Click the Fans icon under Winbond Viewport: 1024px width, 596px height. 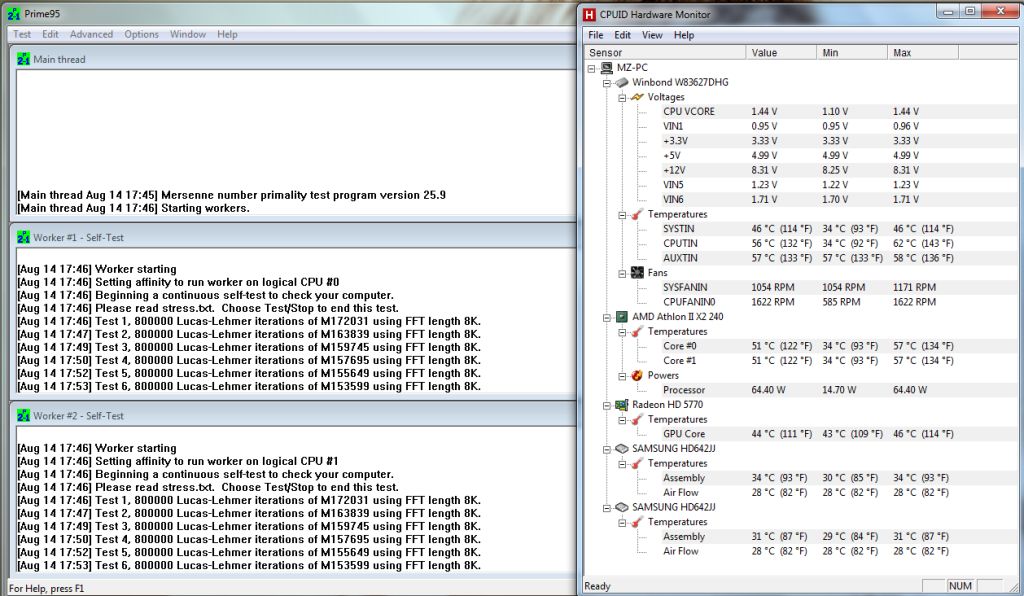tap(637, 273)
